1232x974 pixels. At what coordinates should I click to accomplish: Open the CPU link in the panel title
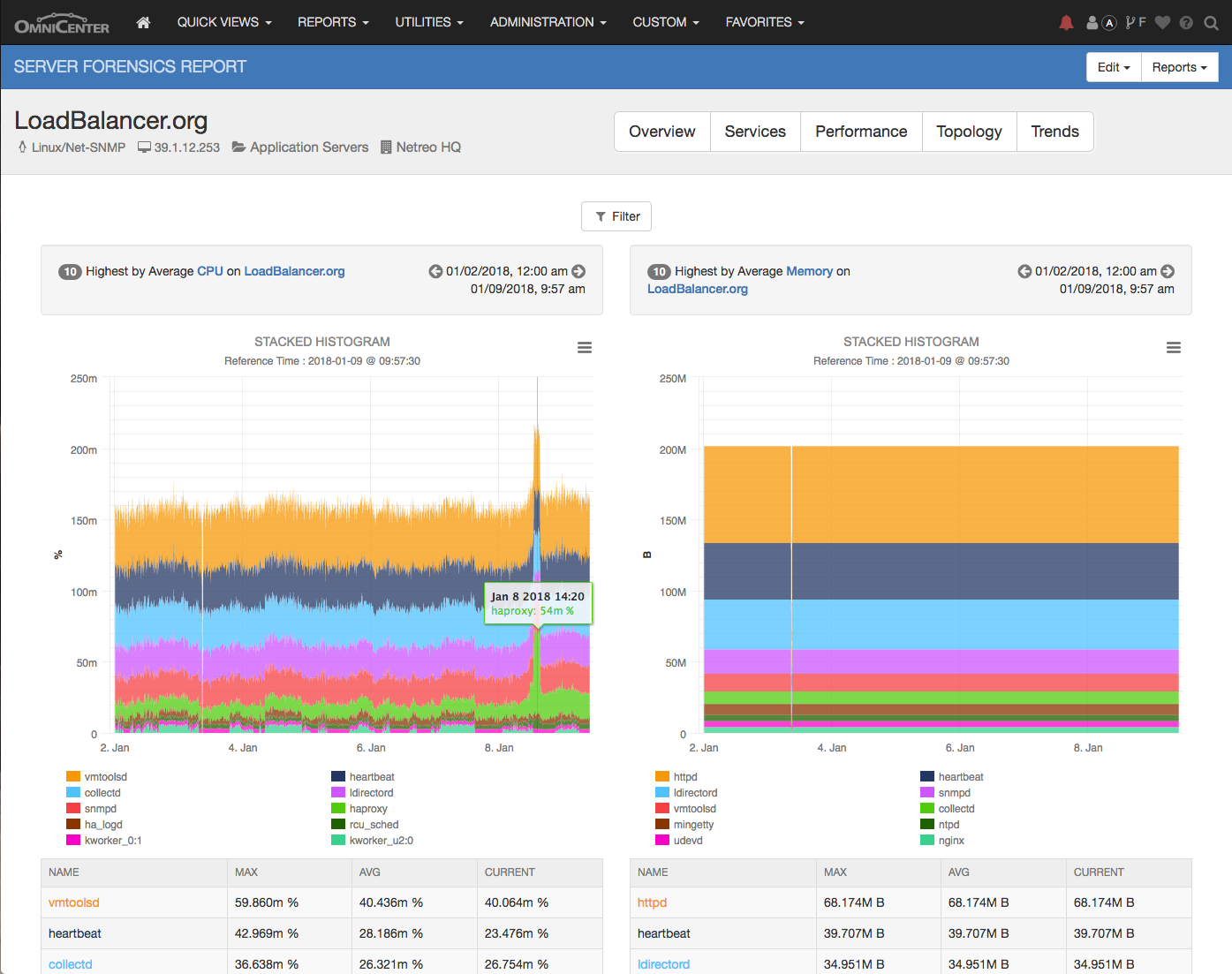(210, 271)
